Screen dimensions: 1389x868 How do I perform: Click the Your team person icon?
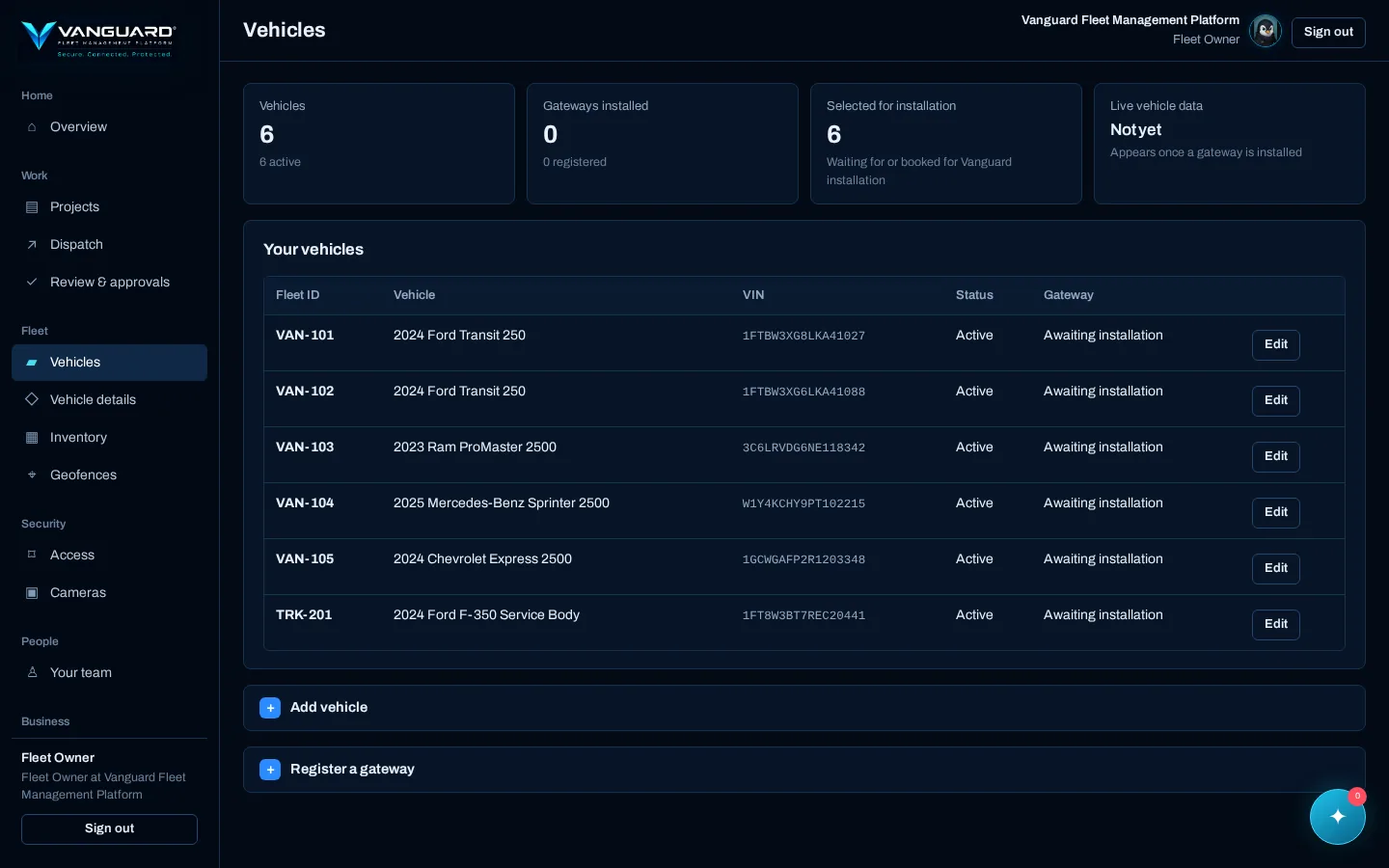(32, 673)
